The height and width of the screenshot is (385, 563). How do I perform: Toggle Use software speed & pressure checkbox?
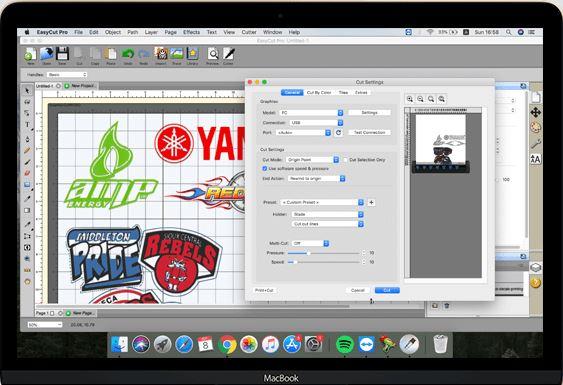point(265,168)
